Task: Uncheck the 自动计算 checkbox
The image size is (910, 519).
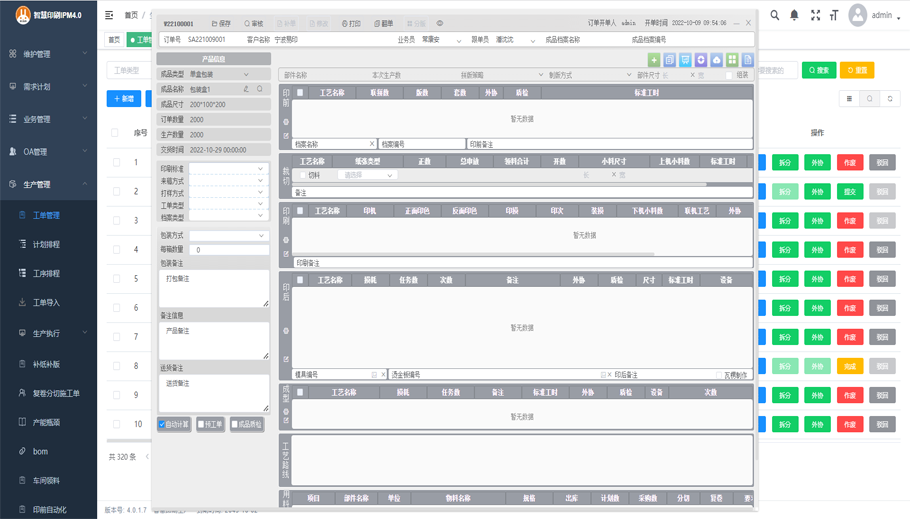Action: pyautogui.click(x=163, y=424)
